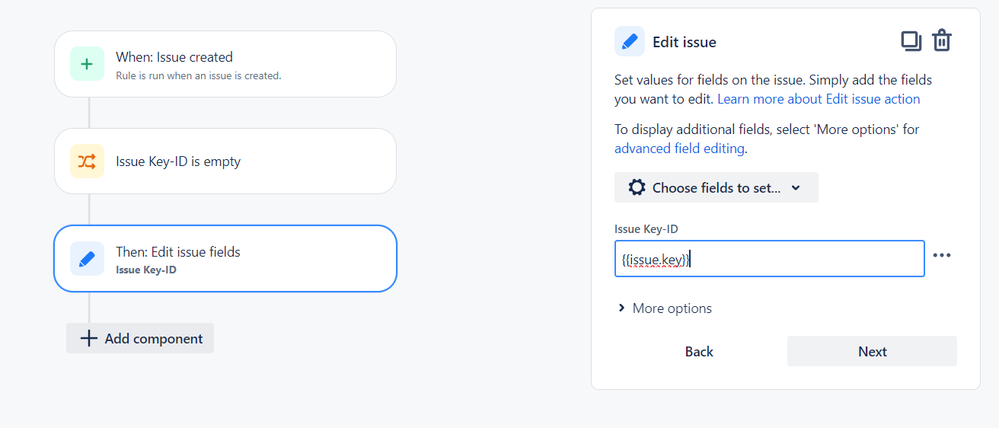Screen dimensions: 999x428
Task: Click the pencil icon in the Then step
Action: [87, 259]
